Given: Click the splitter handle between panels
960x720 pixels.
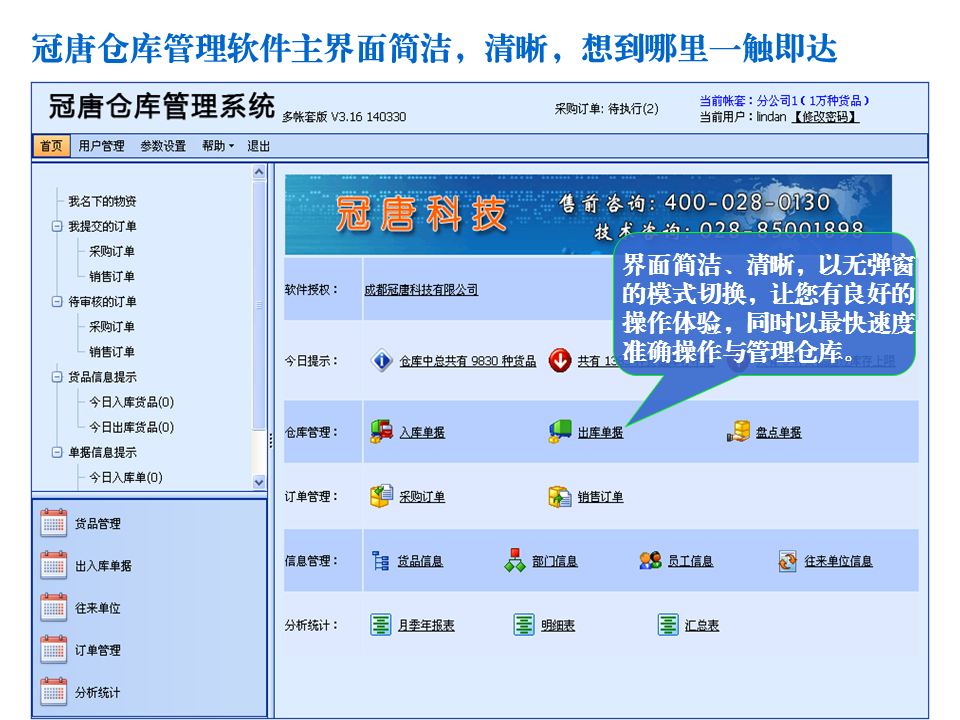Looking at the screenshot, I should tap(271, 441).
